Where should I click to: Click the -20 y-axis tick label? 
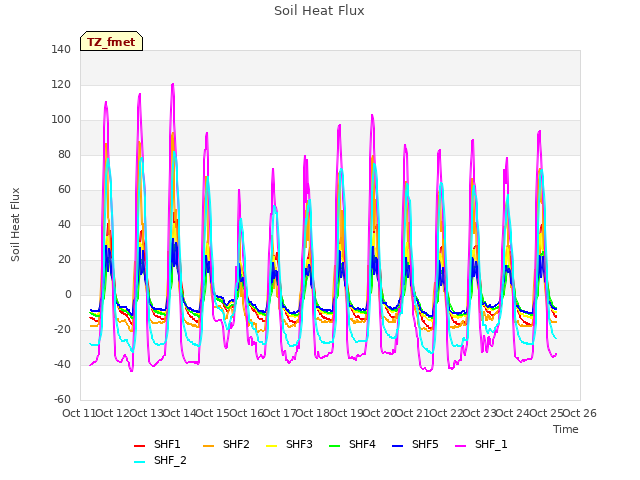(x=62, y=329)
